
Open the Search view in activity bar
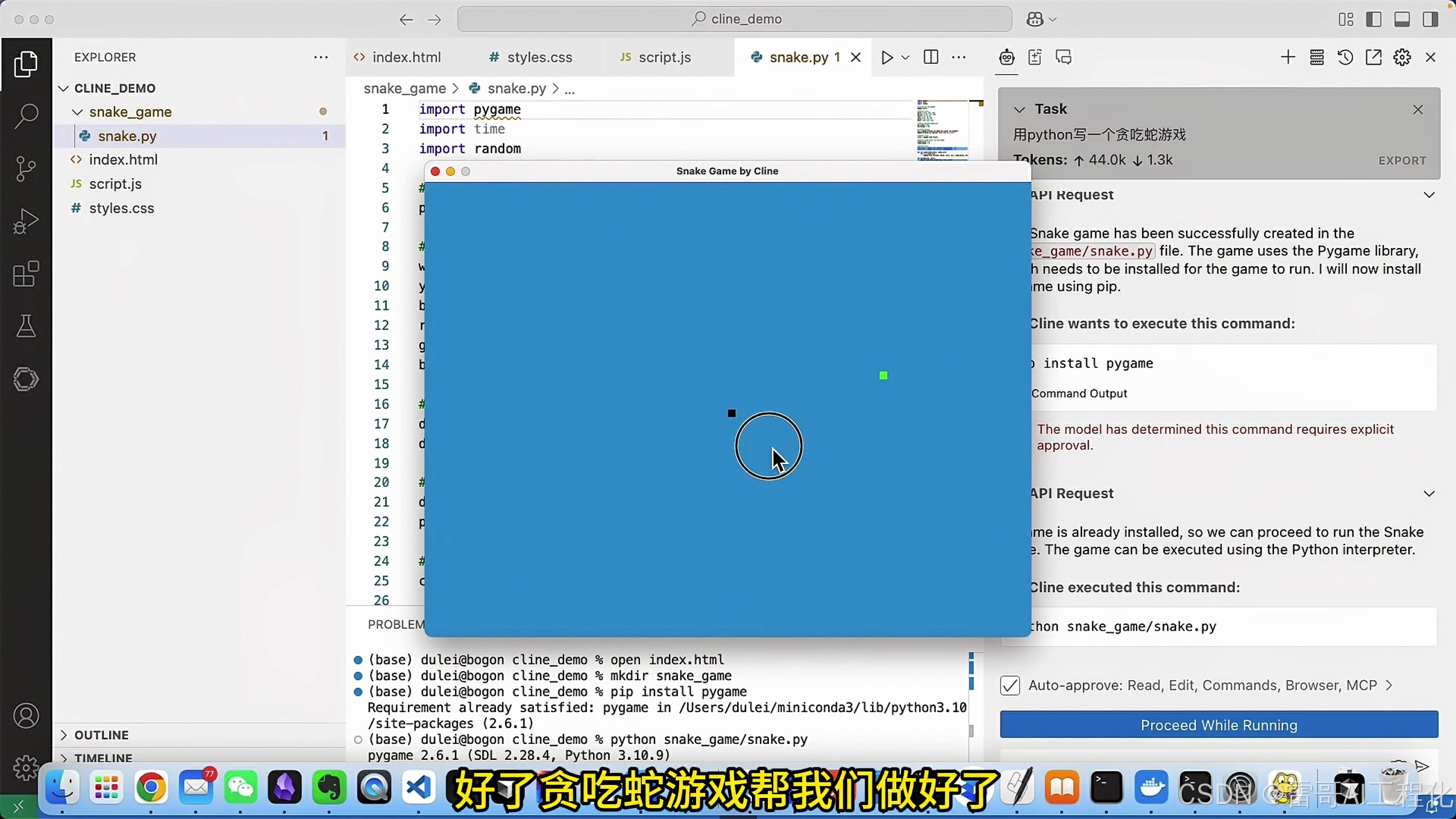(x=26, y=116)
